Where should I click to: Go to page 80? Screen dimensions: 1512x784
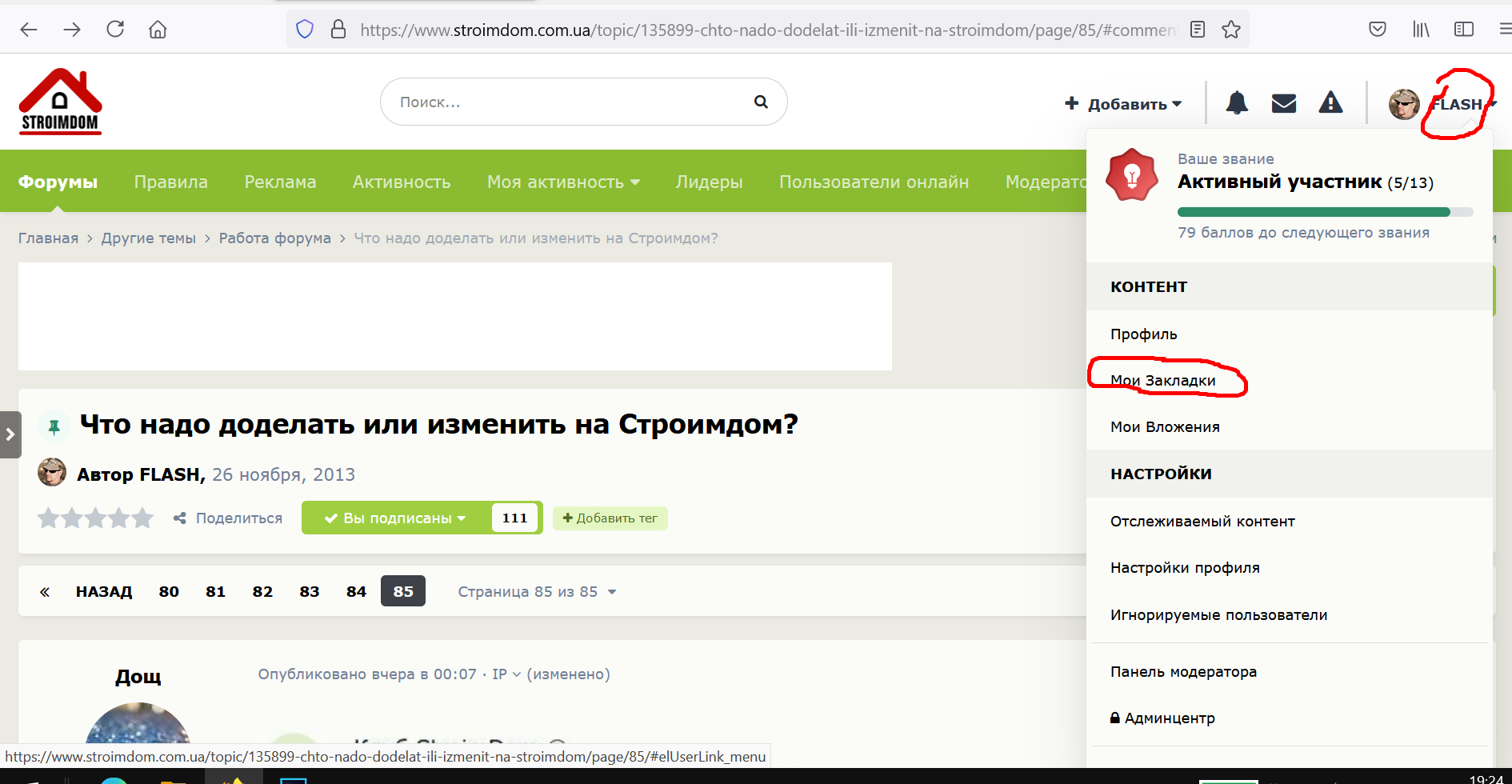tap(169, 592)
